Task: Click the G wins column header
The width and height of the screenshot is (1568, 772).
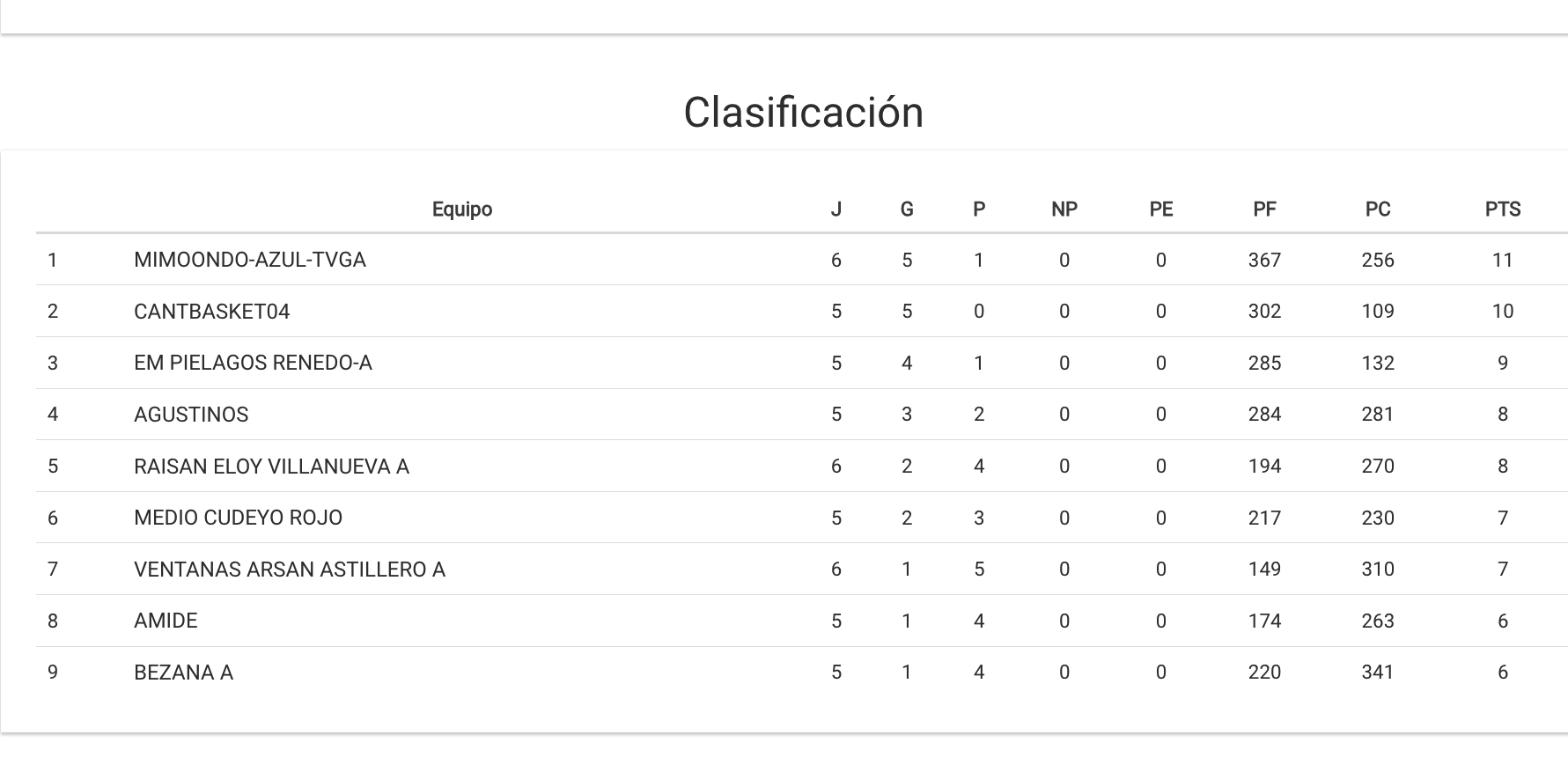Action: point(907,210)
